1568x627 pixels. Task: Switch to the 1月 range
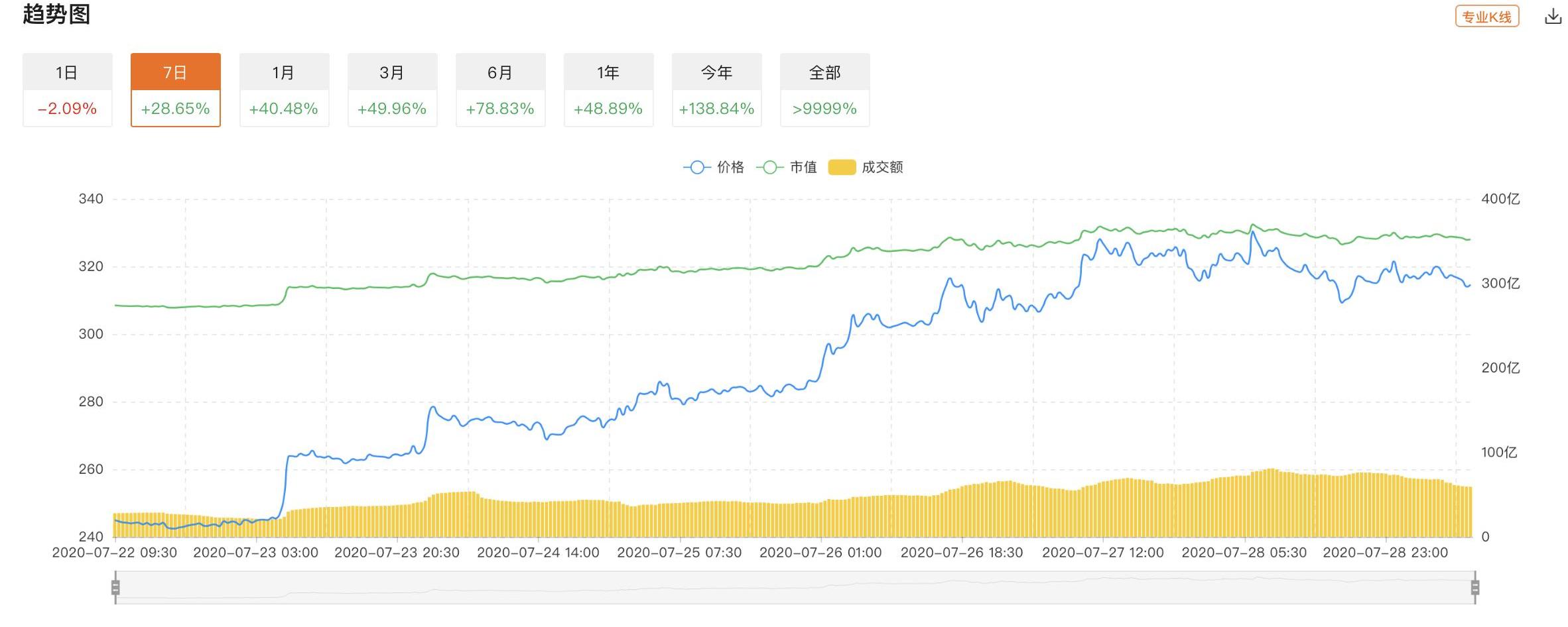284,89
